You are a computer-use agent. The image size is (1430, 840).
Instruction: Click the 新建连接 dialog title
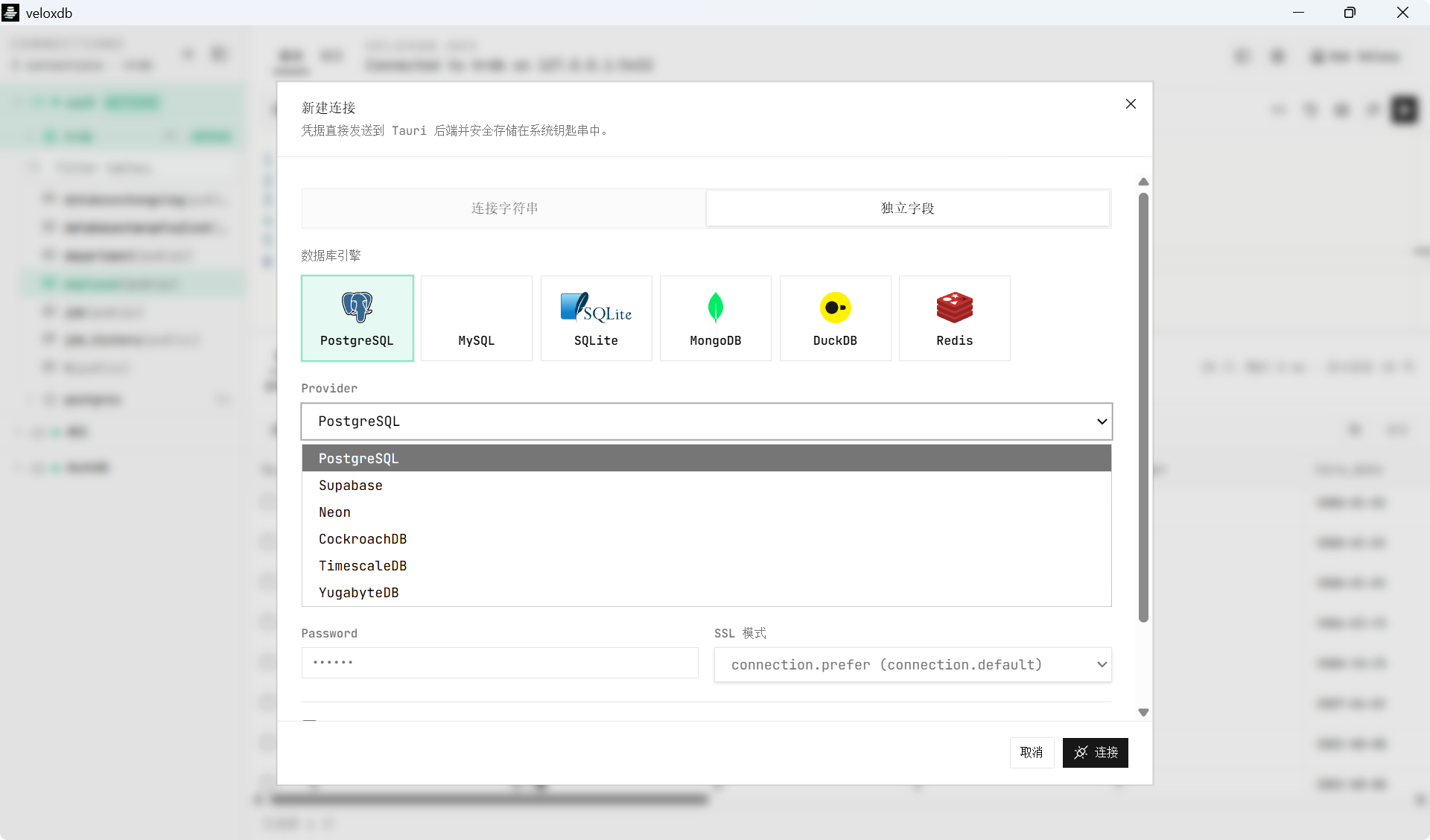pyautogui.click(x=328, y=108)
